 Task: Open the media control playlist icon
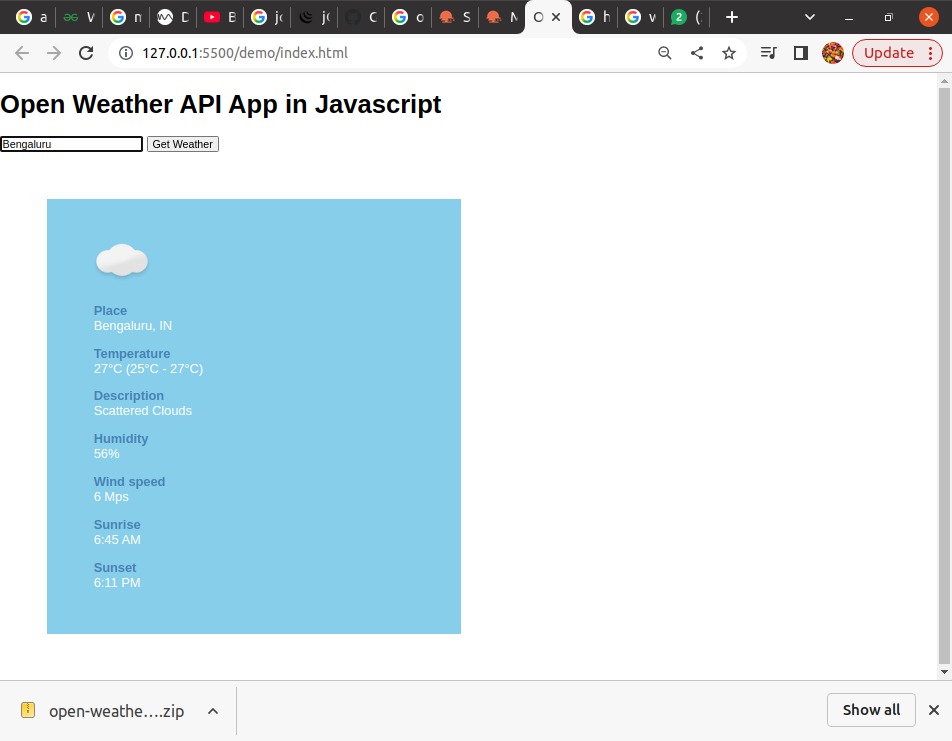click(768, 53)
